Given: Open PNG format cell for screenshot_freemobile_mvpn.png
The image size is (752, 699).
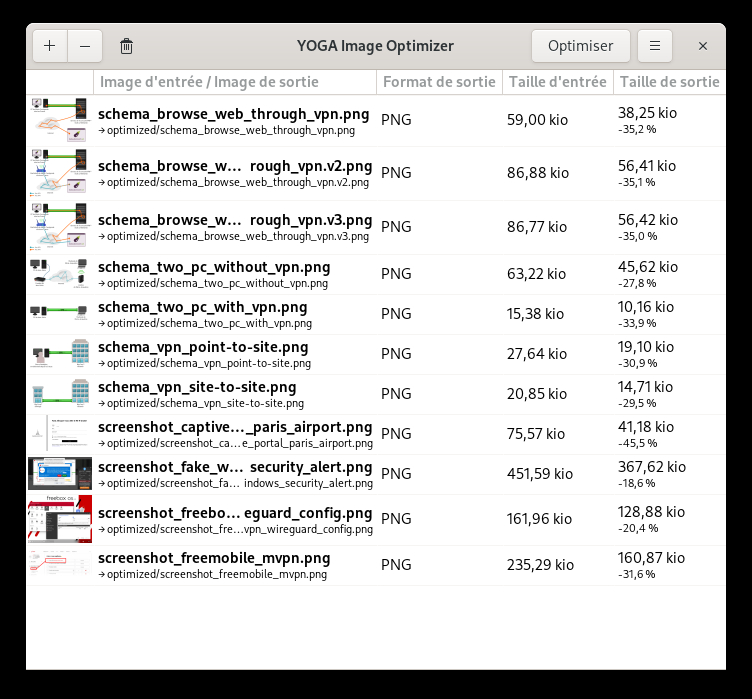Looking at the screenshot, I should [x=396, y=565].
